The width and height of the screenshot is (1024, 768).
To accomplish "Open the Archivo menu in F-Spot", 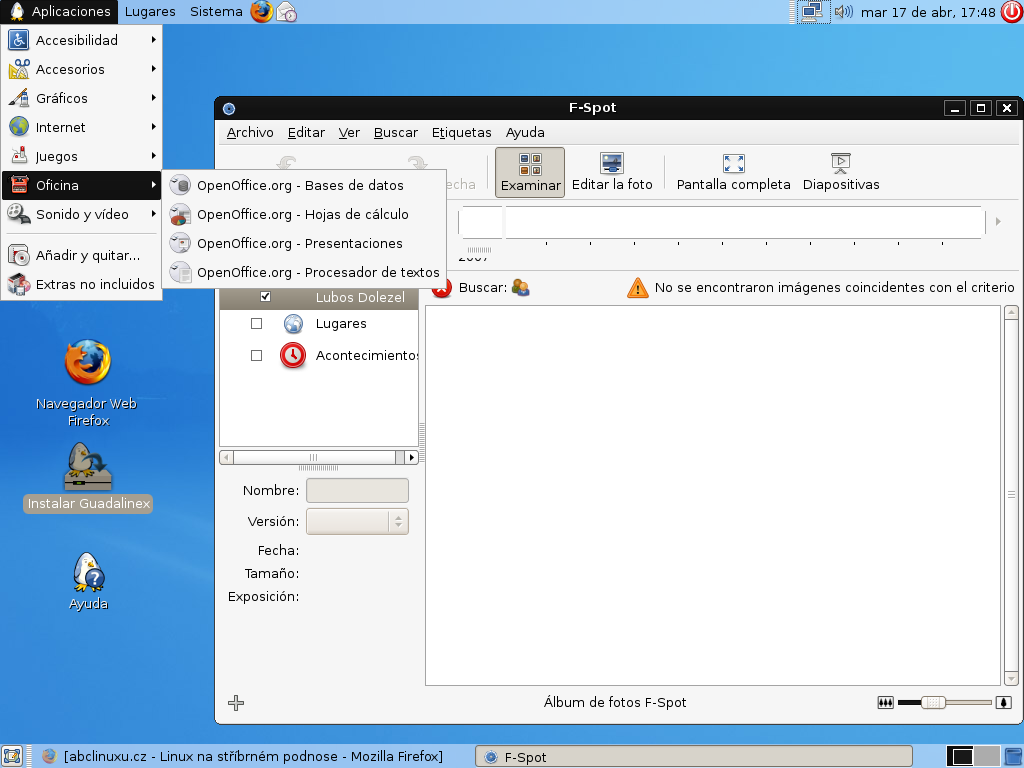I will click(250, 133).
